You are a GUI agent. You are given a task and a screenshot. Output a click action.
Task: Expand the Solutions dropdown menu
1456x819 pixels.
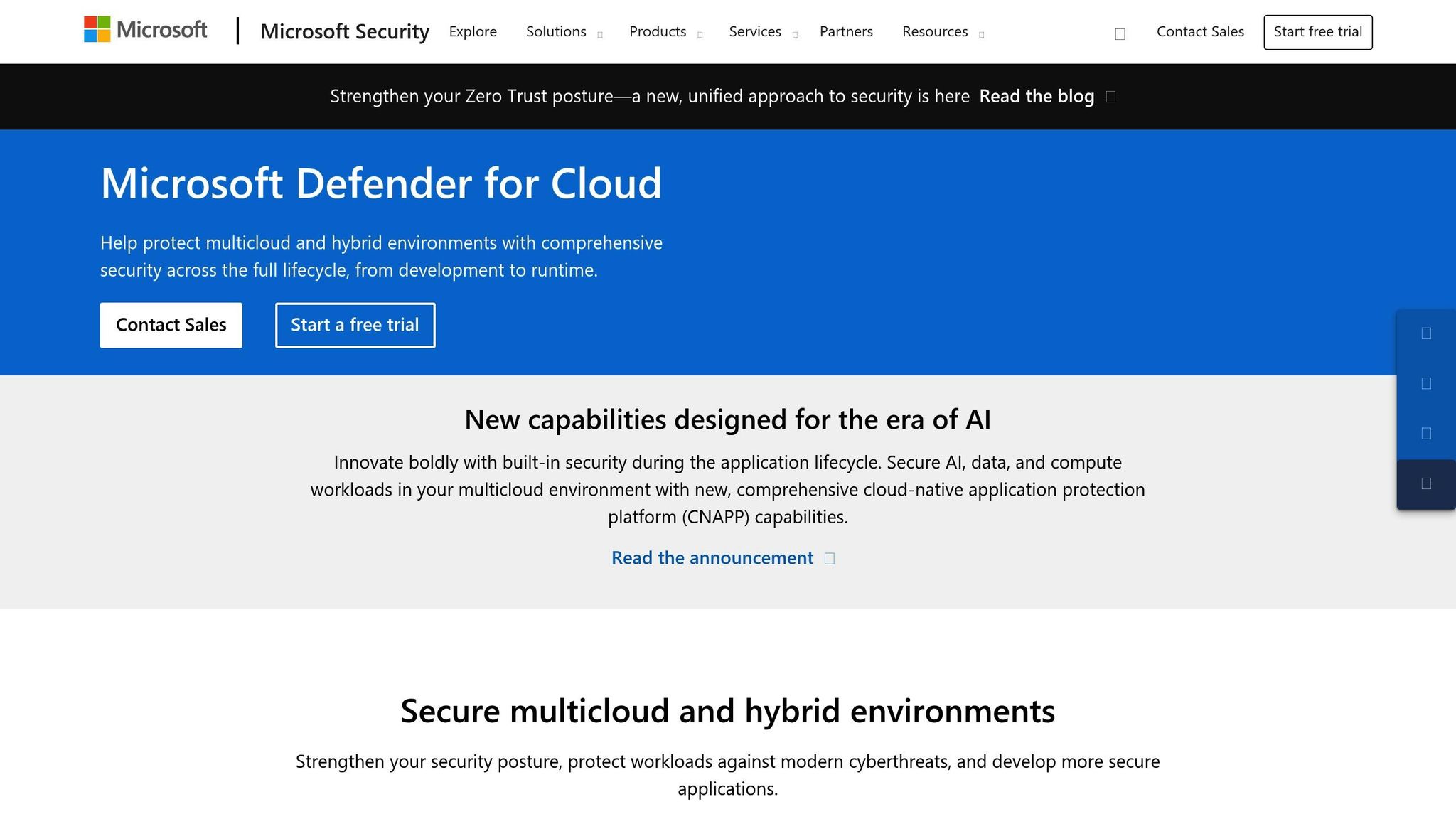click(564, 32)
